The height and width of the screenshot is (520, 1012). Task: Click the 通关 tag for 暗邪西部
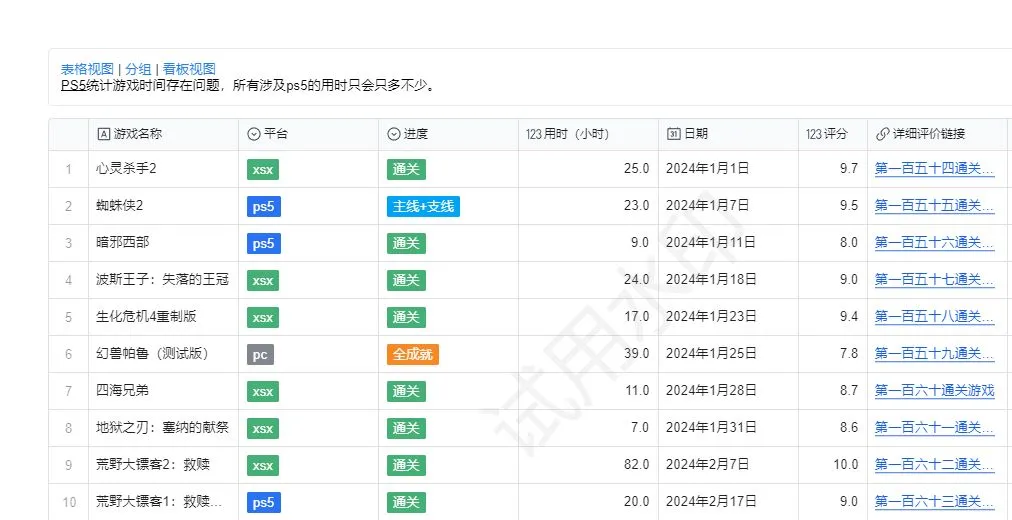pyautogui.click(x=406, y=243)
